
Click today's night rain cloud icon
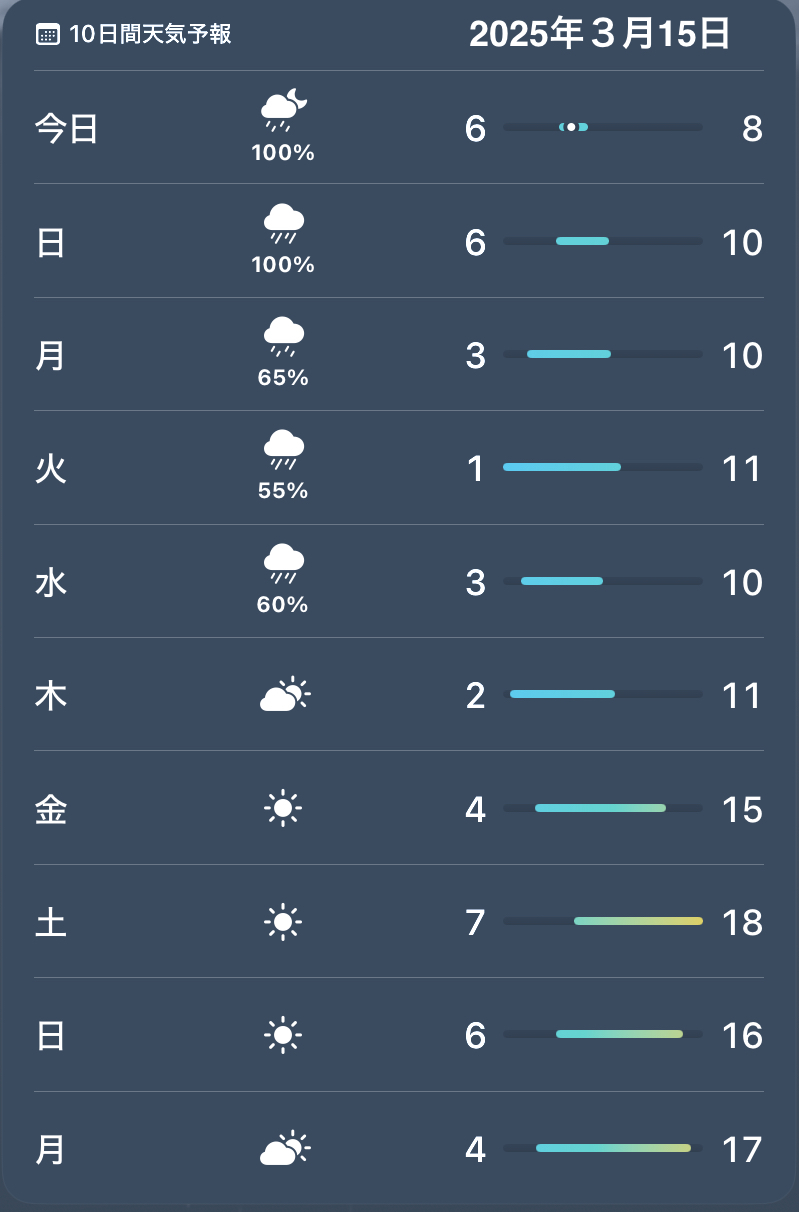[284, 110]
